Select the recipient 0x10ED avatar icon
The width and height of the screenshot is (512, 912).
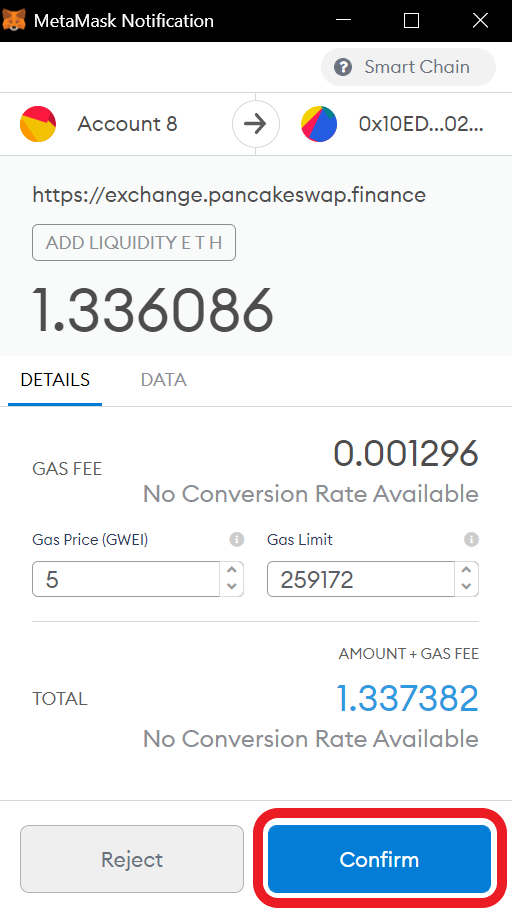319,124
